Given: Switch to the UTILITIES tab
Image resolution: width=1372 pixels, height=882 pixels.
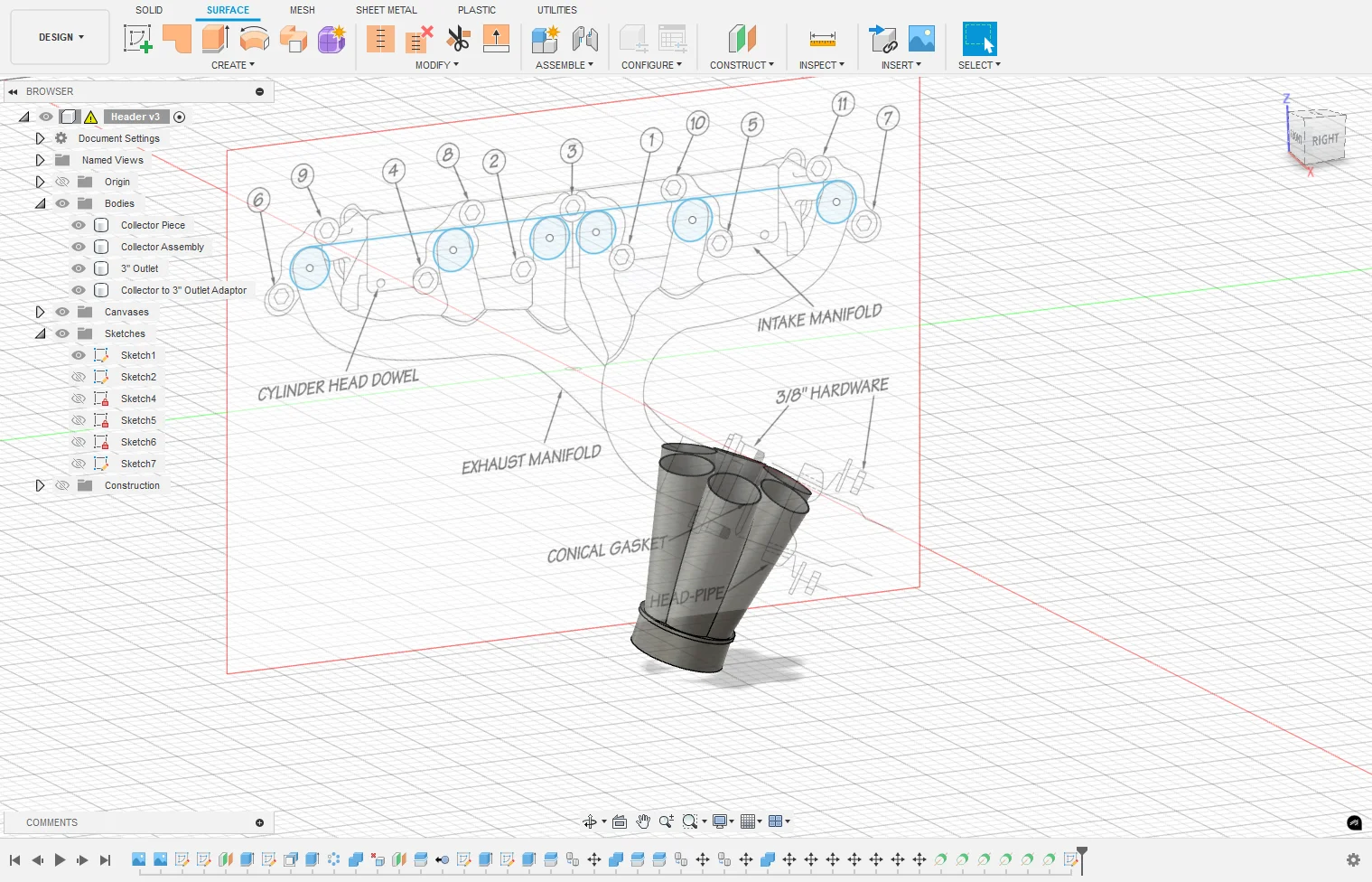Looking at the screenshot, I should coord(557,10).
